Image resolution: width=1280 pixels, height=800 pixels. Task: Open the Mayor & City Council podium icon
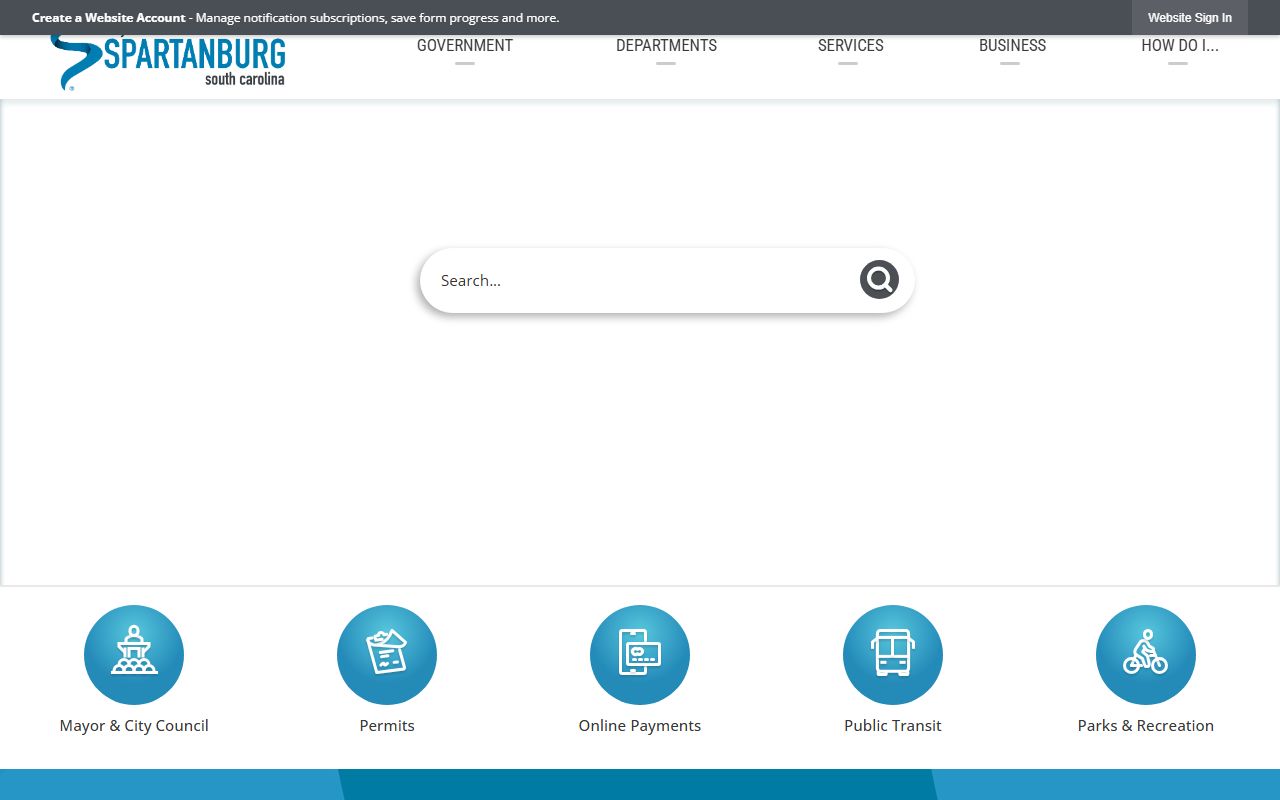click(x=134, y=654)
